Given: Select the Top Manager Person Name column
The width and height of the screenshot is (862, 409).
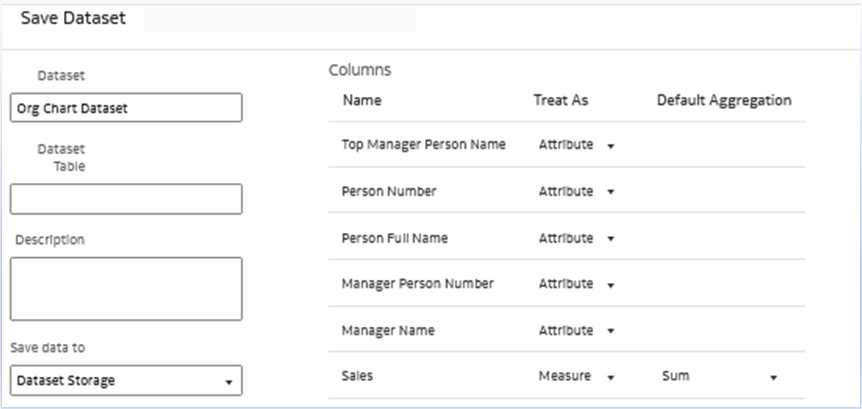Looking at the screenshot, I should click(x=423, y=145).
